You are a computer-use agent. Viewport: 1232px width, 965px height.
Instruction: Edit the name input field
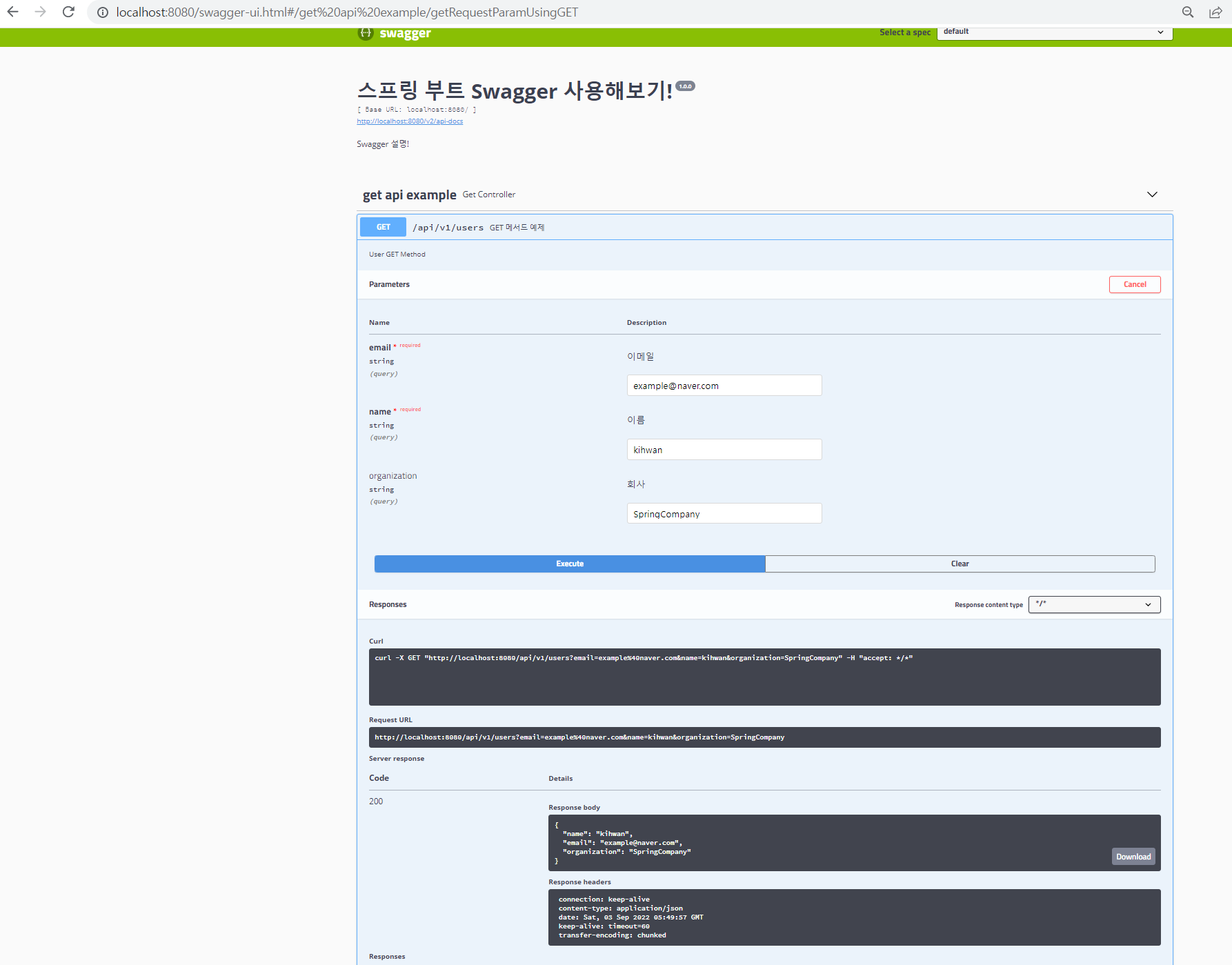coord(724,450)
